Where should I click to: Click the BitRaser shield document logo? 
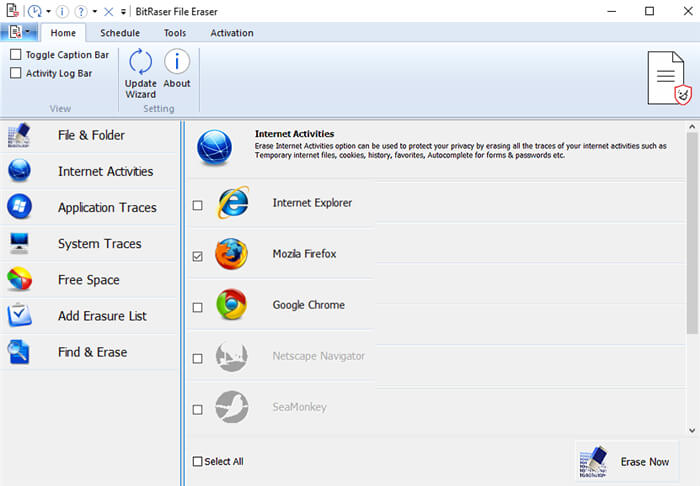point(669,78)
